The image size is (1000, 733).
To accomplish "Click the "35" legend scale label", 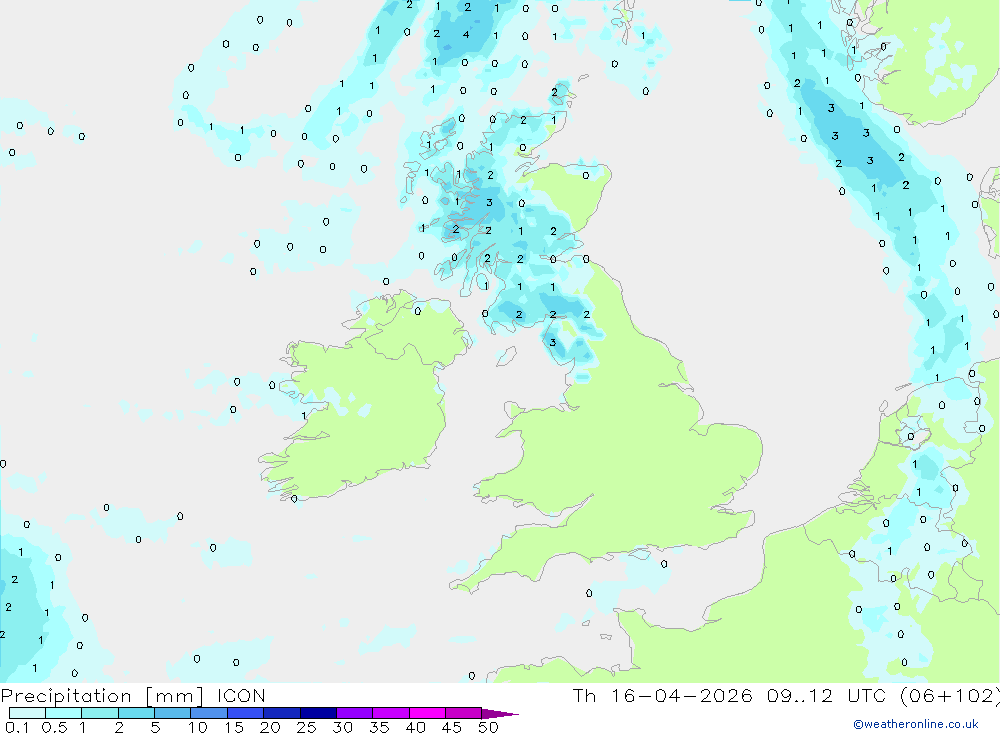I will [379, 727].
